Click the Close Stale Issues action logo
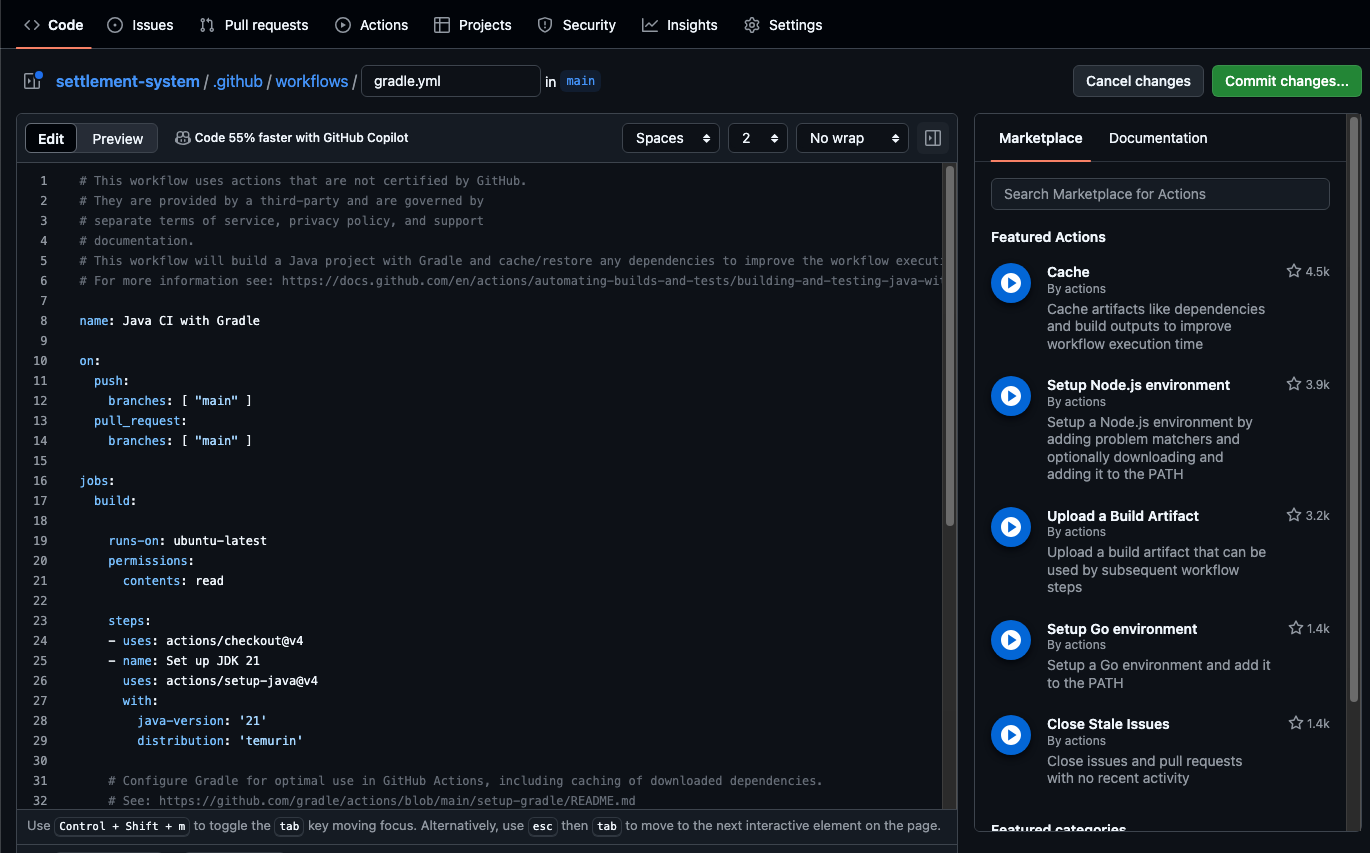Screen dimensions: 1370x853 click(1010, 735)
